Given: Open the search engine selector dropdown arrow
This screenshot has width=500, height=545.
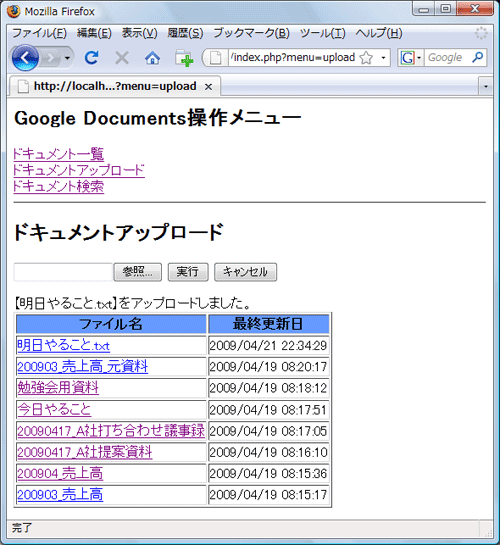Looking at the screenshot, I should pyautogui.click(x=419, y=58).
